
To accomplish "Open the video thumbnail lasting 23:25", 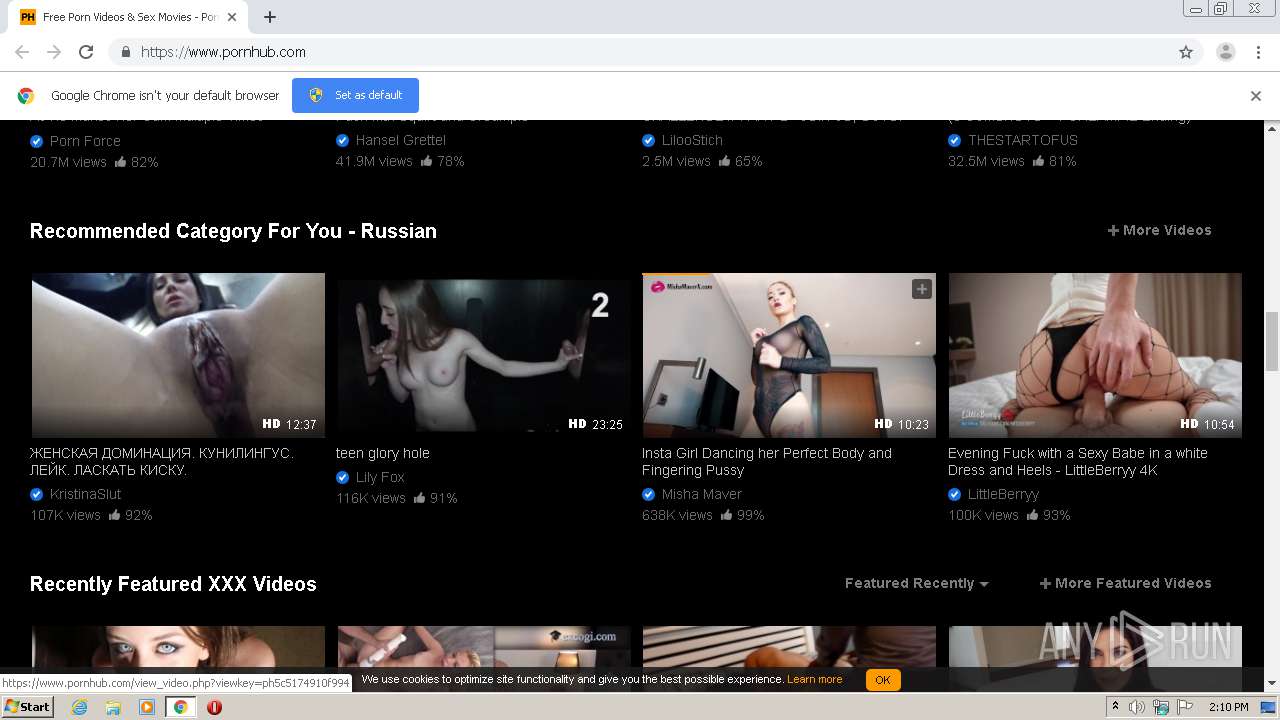I will pos(483,356).
